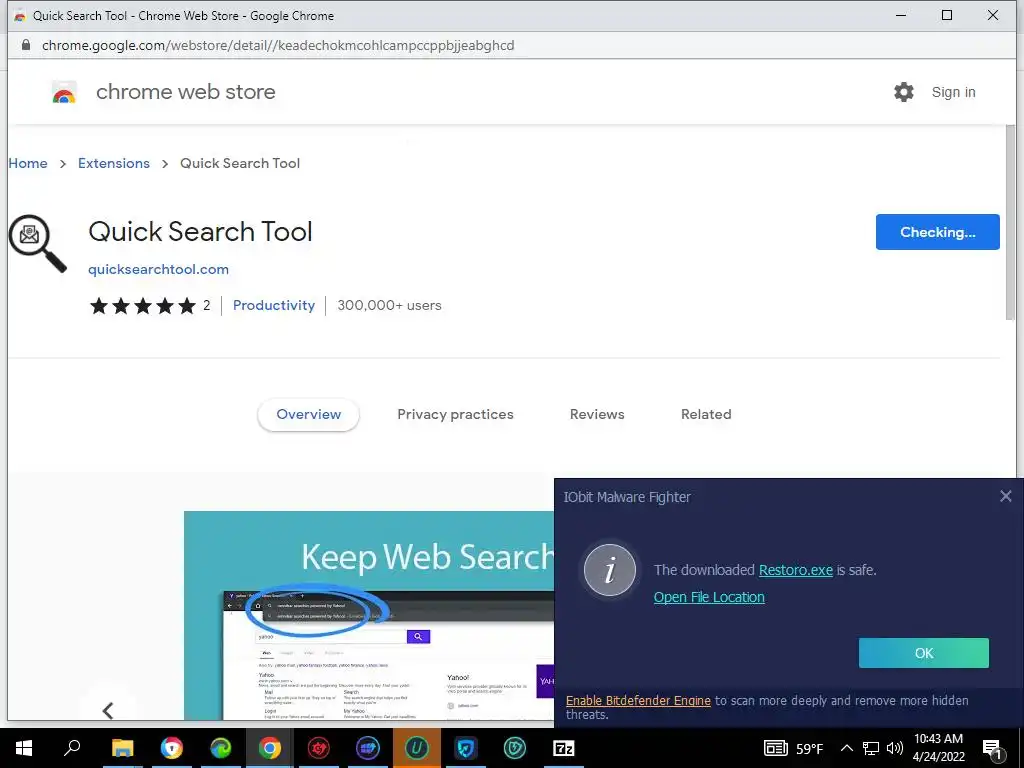Click the Keep Web Search screenshot
The width and height of the screenshot is (1024, 768).
tap(369, 615)
